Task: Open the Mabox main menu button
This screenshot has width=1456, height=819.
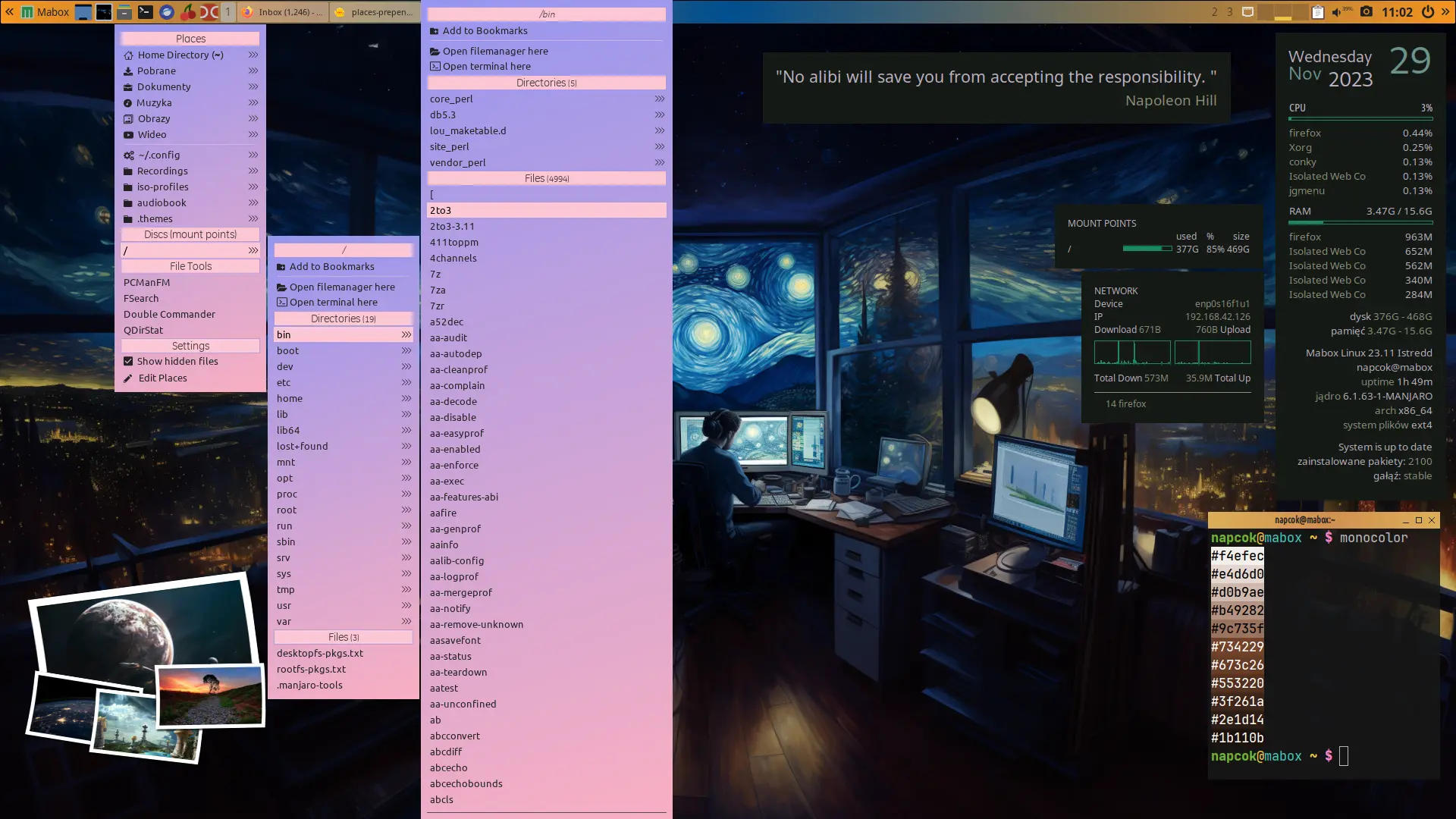Action: [45, 11]
